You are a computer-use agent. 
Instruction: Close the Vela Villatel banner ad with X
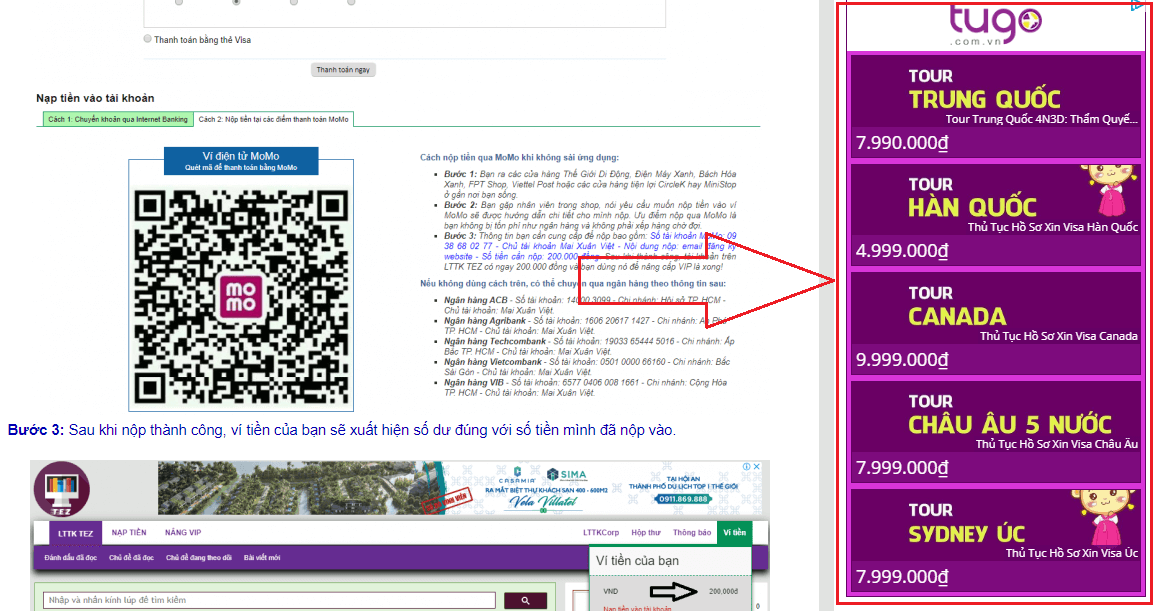(x=756, y=466)
